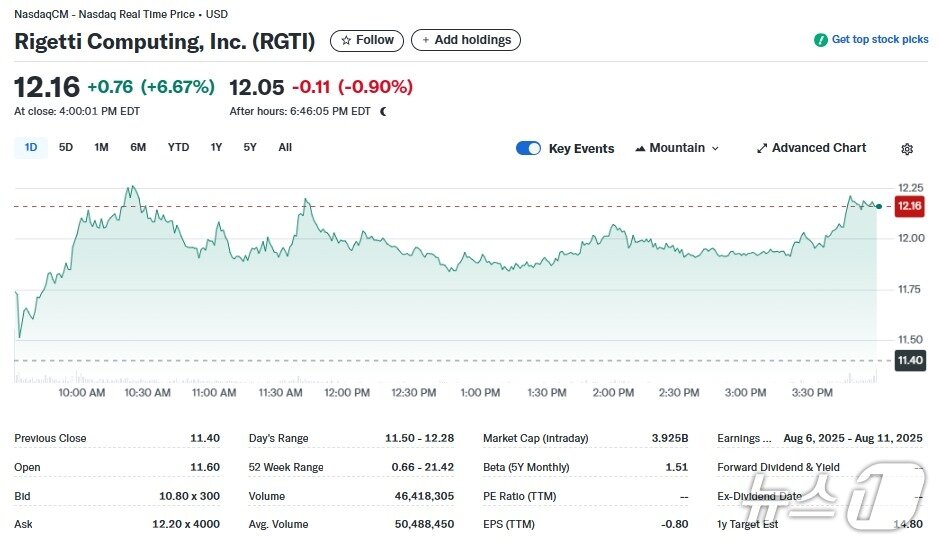The width and height of the screenshot is (939, 544).
Task: Click the 11.40 previous close chart label
Action: (x=910, y=360)
